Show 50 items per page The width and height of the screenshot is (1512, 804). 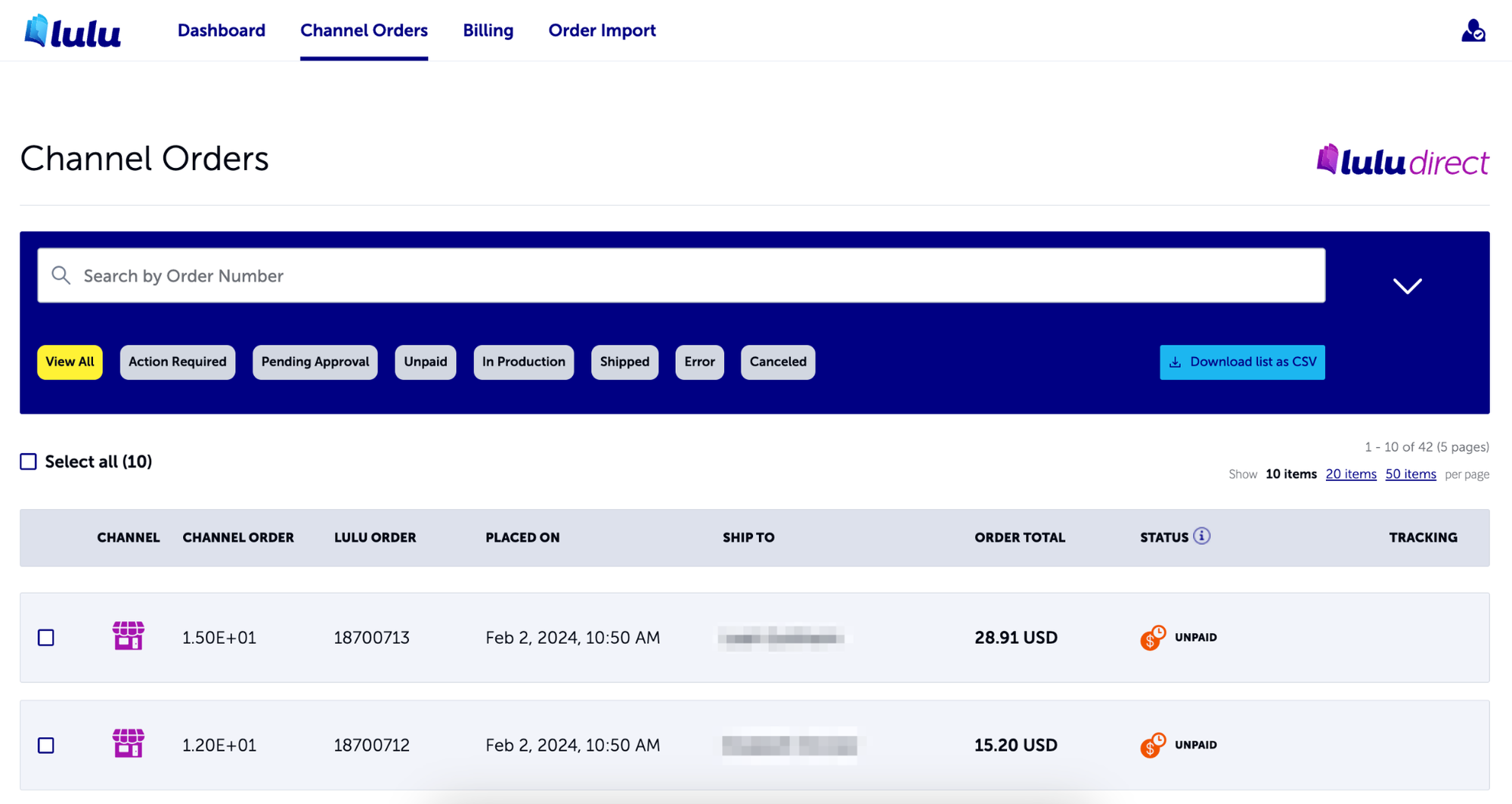click(1411, 474)
